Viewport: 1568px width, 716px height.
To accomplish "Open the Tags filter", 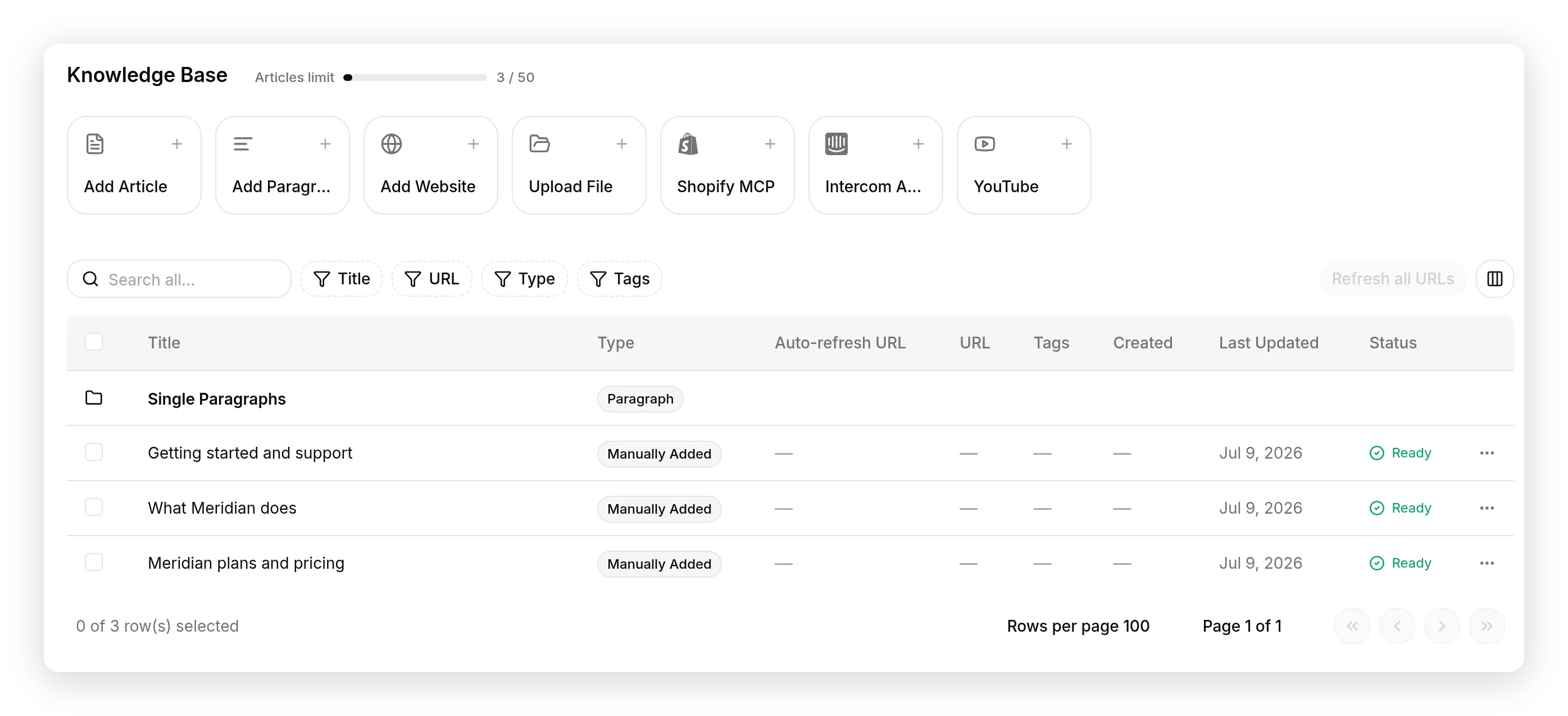I will [620, 279].
